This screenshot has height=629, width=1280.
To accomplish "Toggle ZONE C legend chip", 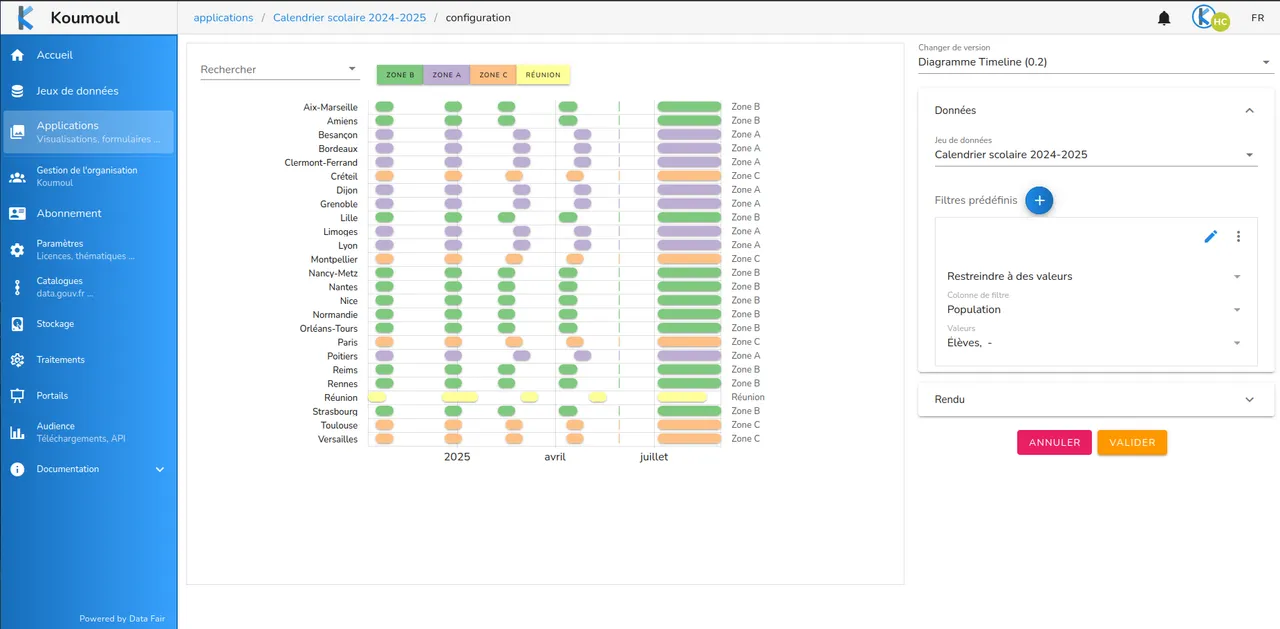I will tap(493, 75).
